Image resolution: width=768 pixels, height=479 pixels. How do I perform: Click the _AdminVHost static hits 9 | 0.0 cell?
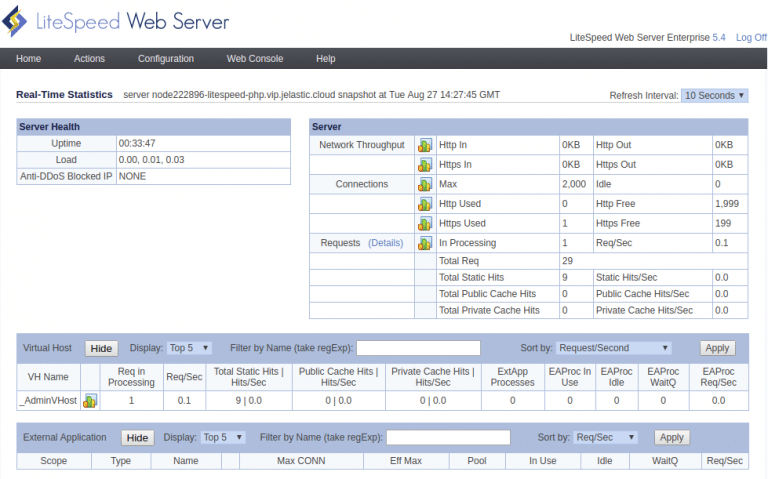point(249,401)
